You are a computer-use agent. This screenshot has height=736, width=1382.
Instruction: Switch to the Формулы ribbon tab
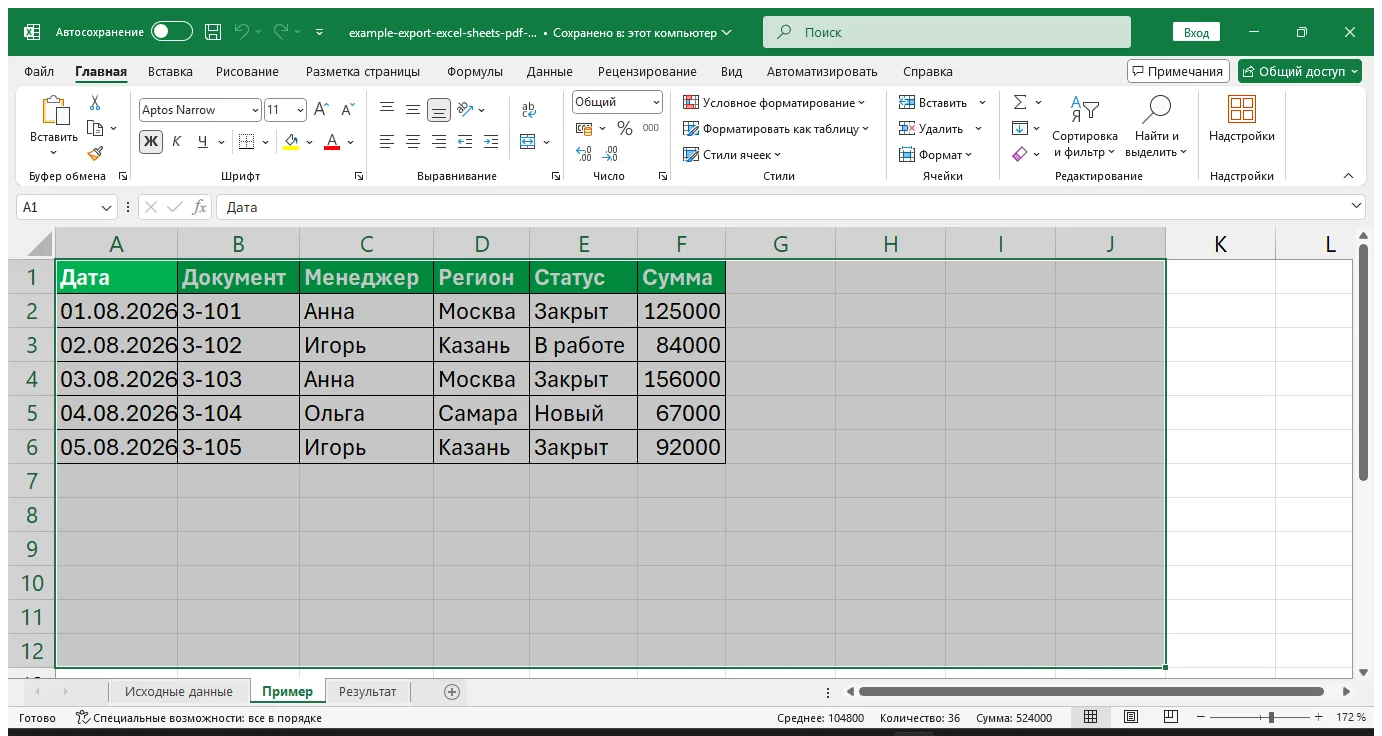coord(475,72)
